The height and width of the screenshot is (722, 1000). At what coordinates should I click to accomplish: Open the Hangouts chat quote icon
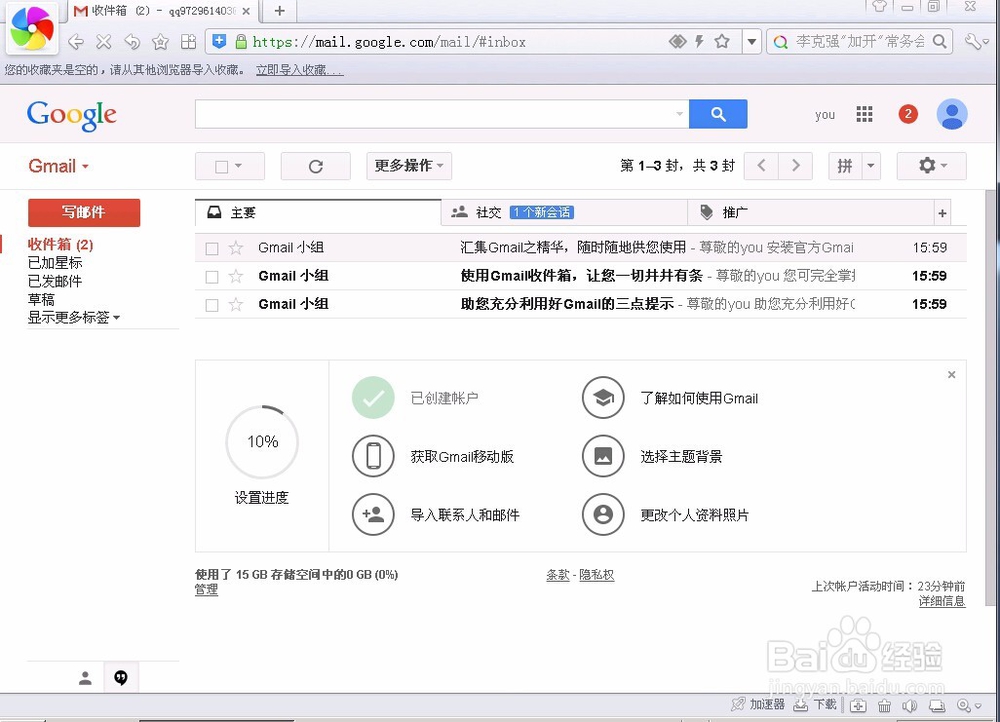(x=121, y=677)
